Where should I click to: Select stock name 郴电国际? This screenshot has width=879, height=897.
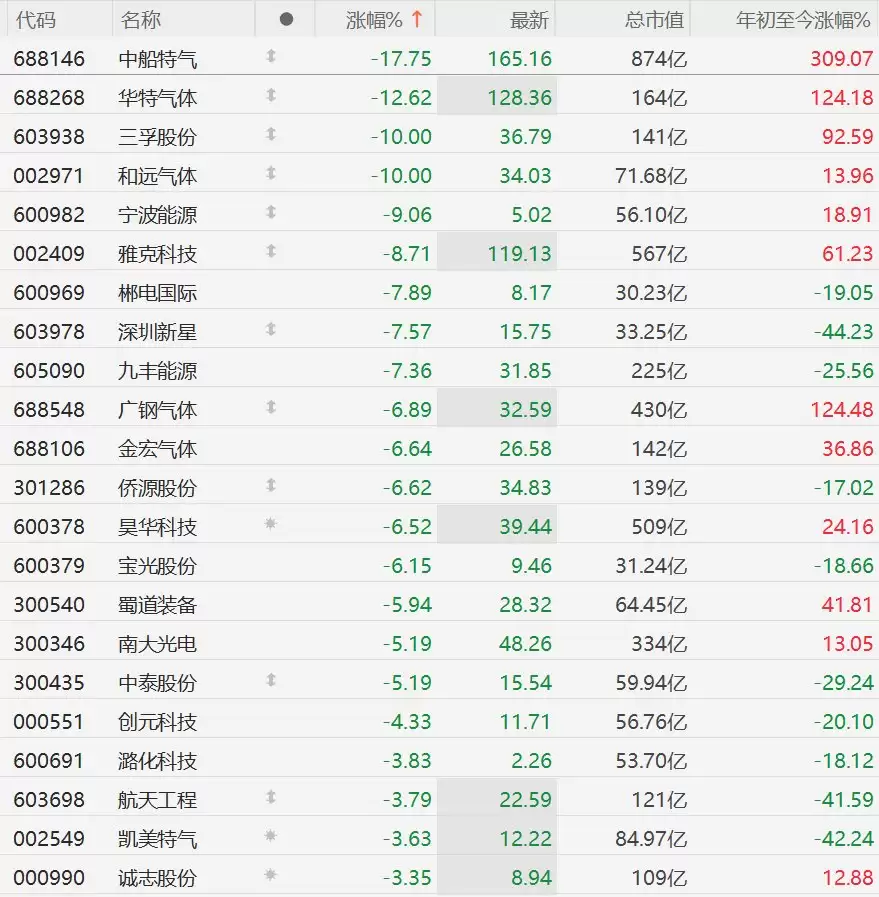tap(158, 293)
